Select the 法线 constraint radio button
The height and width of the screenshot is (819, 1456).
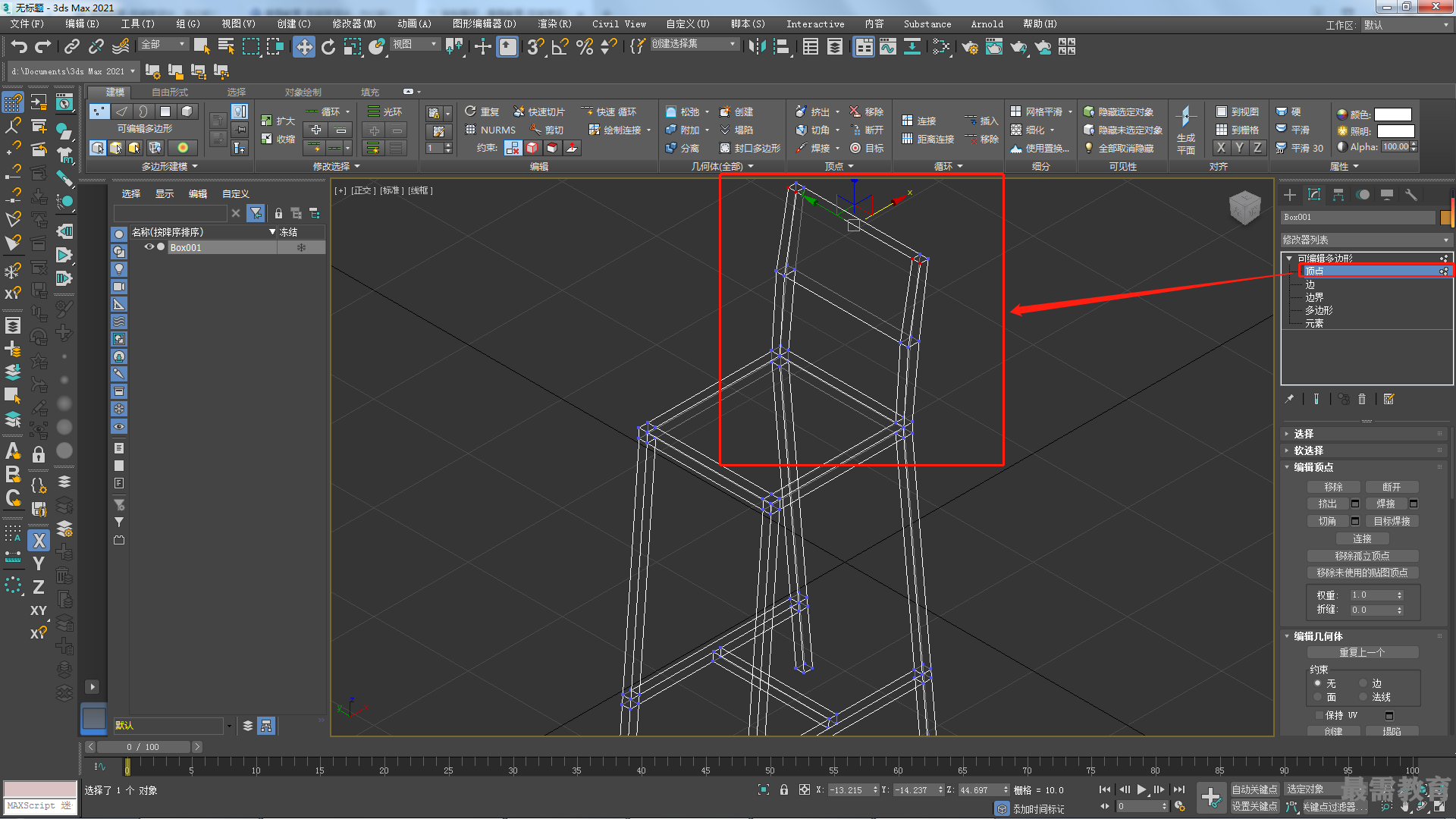(1363, 697)
